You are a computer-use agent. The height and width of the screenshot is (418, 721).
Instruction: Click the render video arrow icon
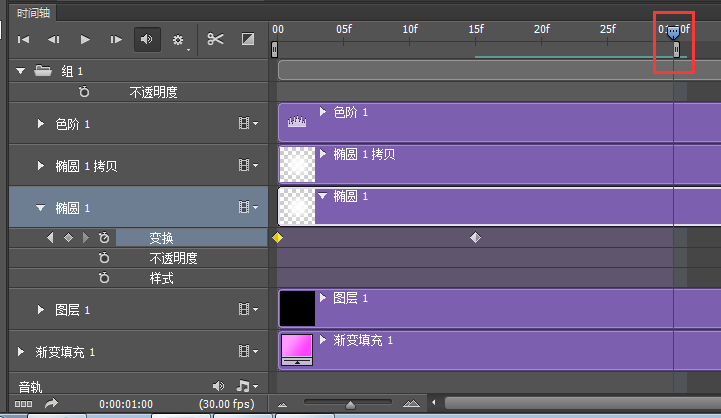51,403
